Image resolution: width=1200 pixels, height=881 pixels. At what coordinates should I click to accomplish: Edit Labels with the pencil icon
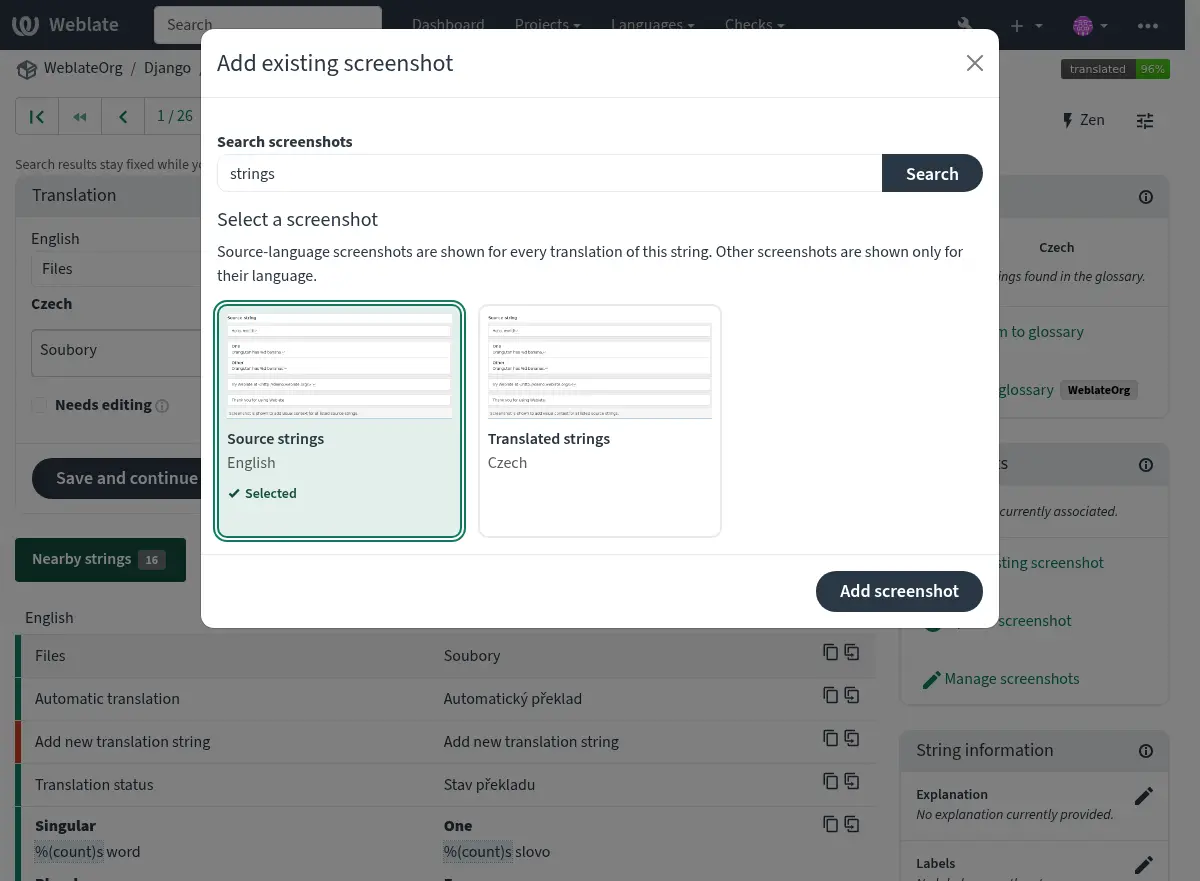click(x=1144, y=865)
